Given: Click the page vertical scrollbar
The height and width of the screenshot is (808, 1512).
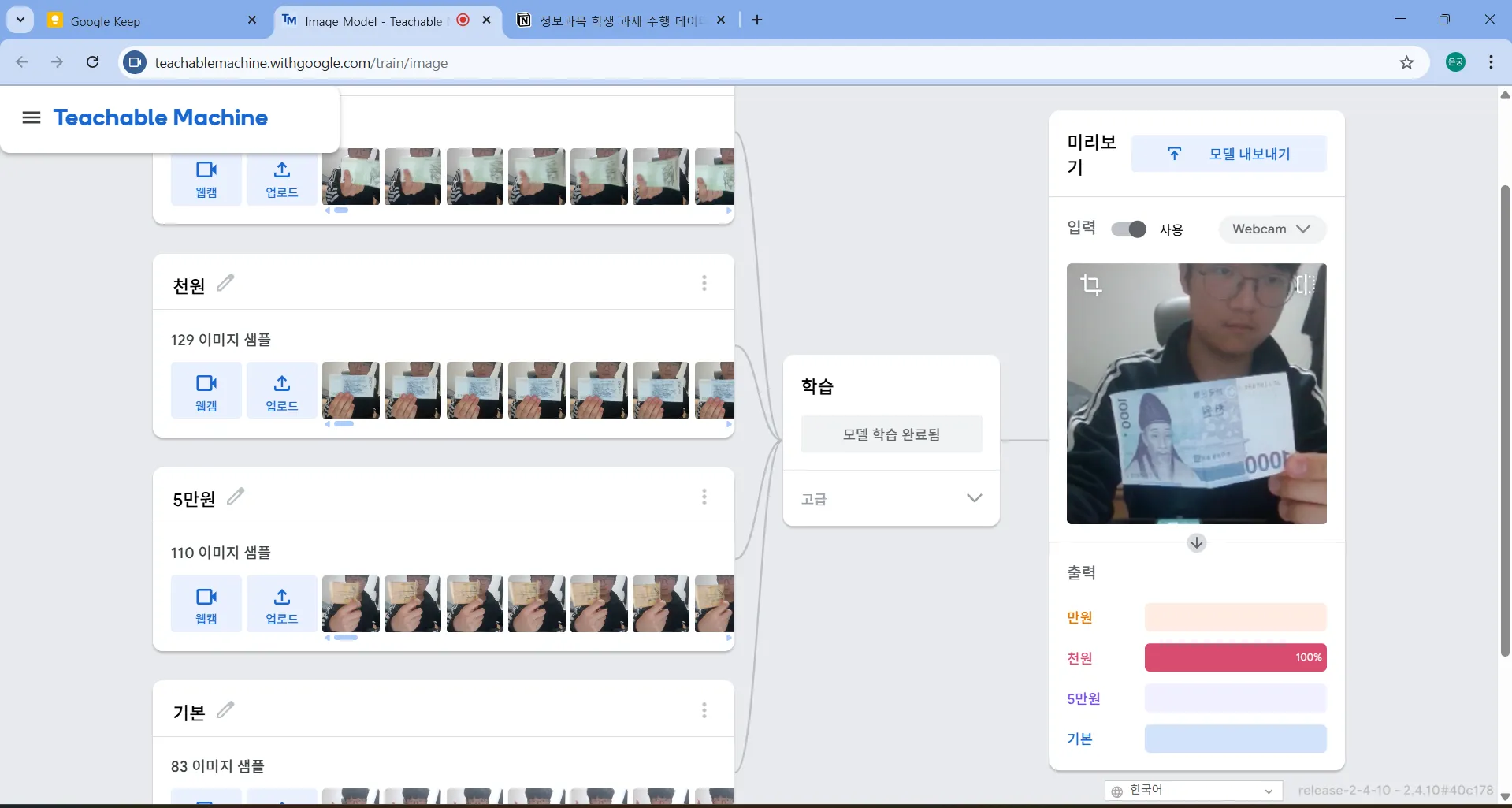Looking at the screenshot, I should [1505, 420].
